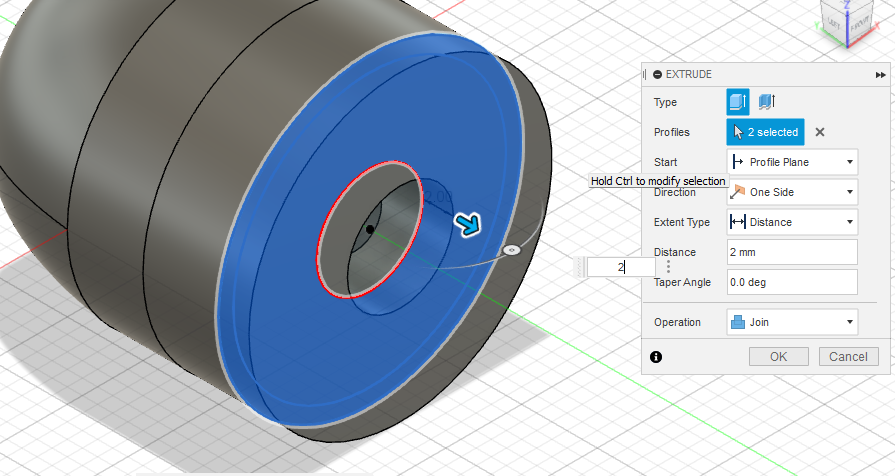Screen dimensions: 895x476
Task: Click the black sketch center point
Action: (370, 229)
